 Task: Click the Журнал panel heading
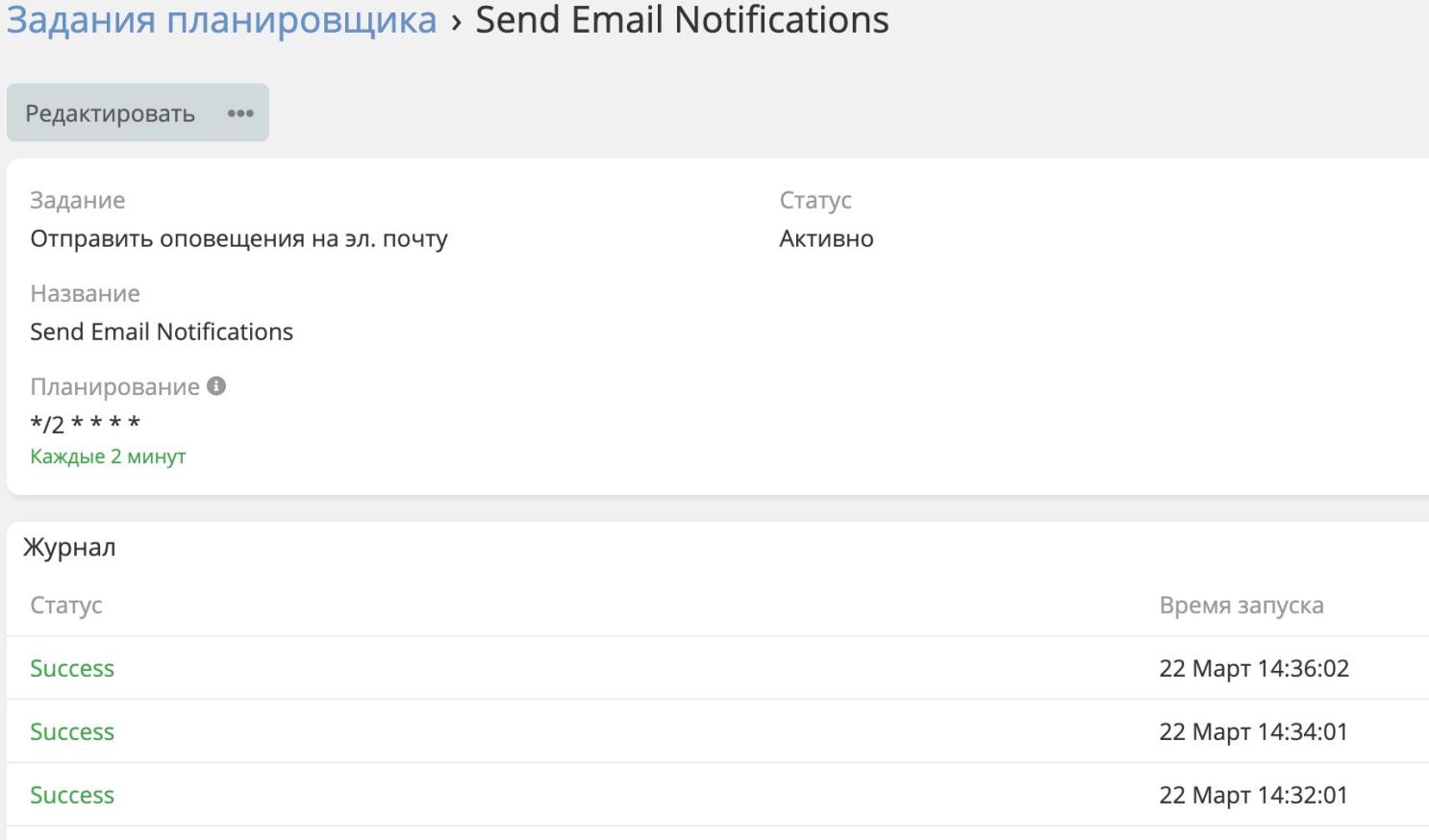click(x=69, y=548)
